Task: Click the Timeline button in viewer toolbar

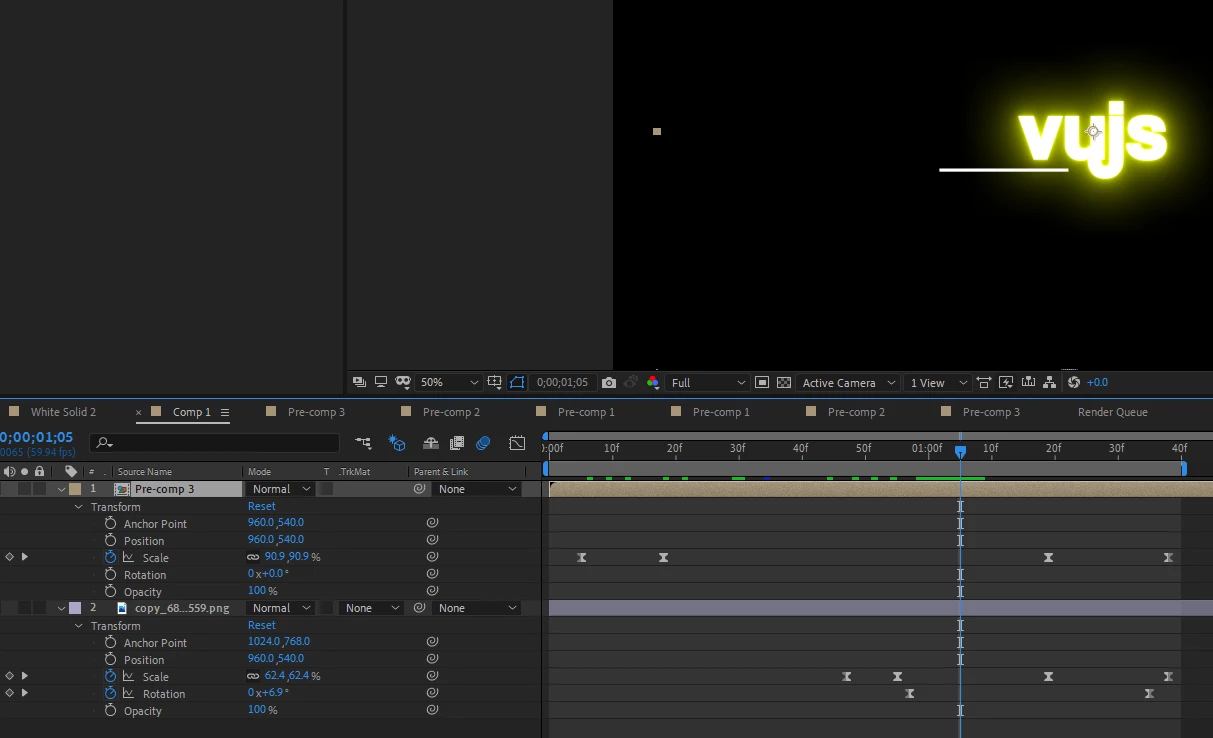Action: click(1028, 382)
